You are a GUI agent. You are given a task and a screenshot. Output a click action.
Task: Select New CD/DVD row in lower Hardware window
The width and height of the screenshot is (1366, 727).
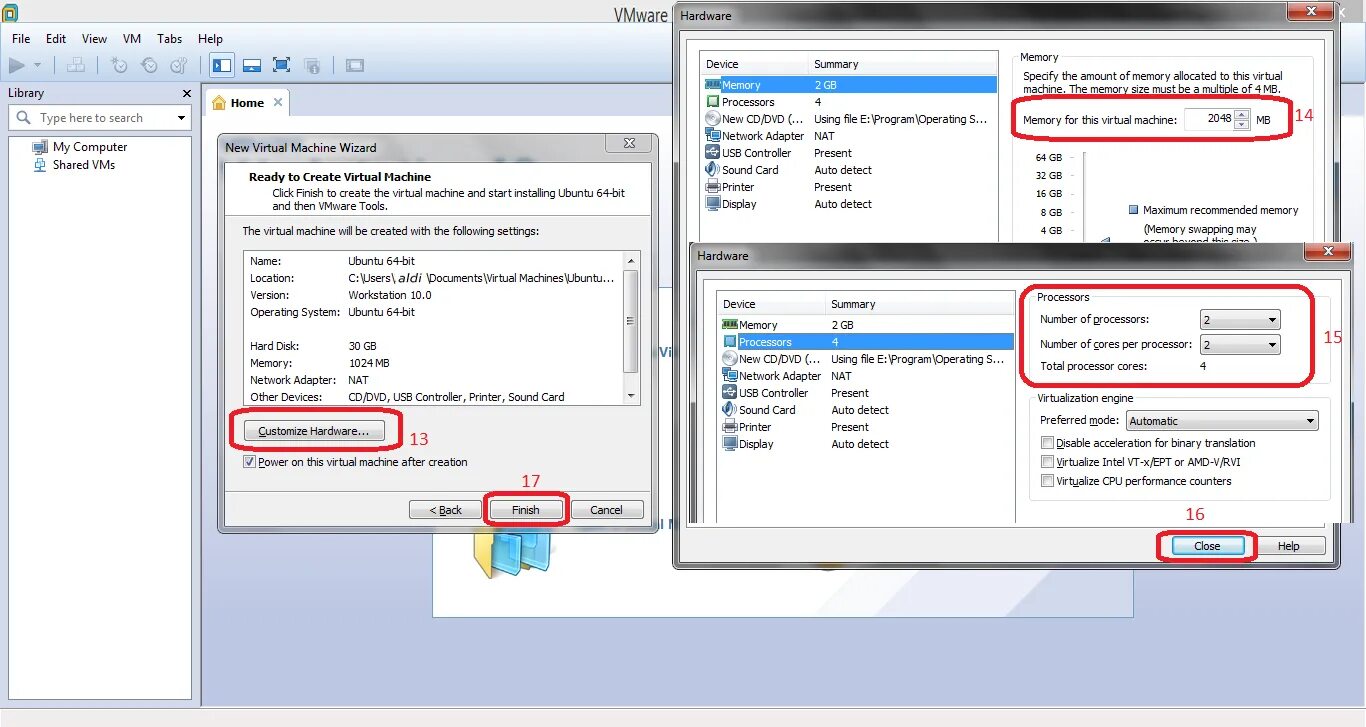click(866, 359)
